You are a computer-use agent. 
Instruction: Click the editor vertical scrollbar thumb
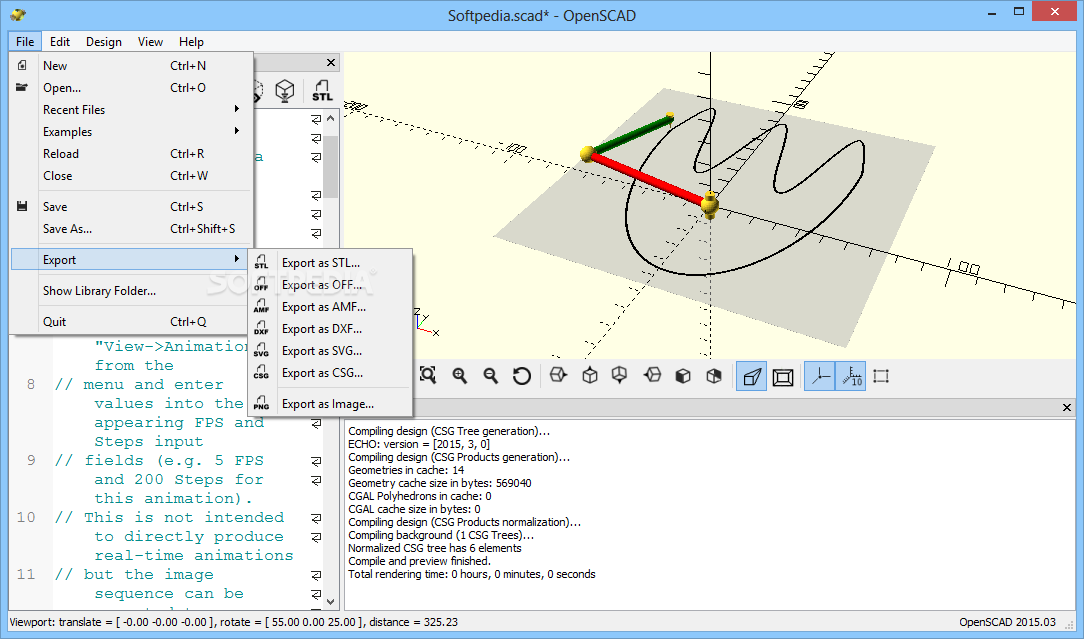click(330, 166)
